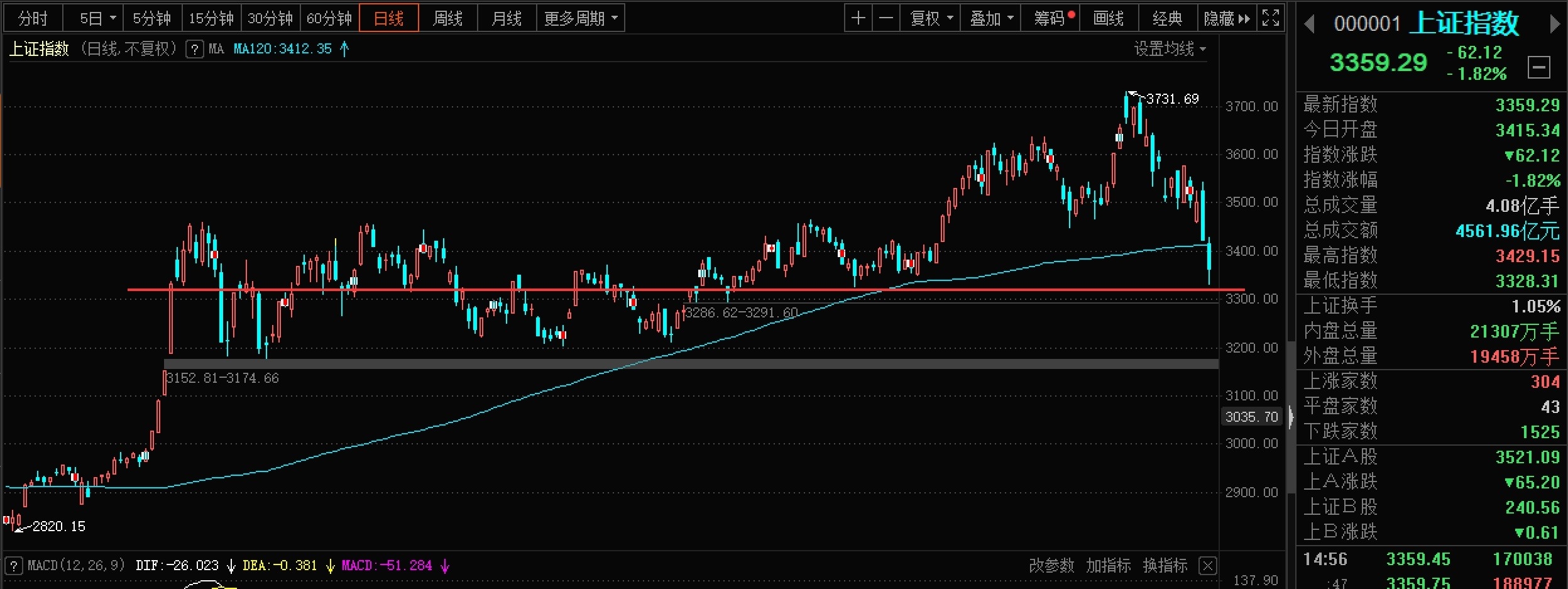Close the MACD indicator panel with X
Screen dimensions: 1568x589
[x=1207, y=565]
